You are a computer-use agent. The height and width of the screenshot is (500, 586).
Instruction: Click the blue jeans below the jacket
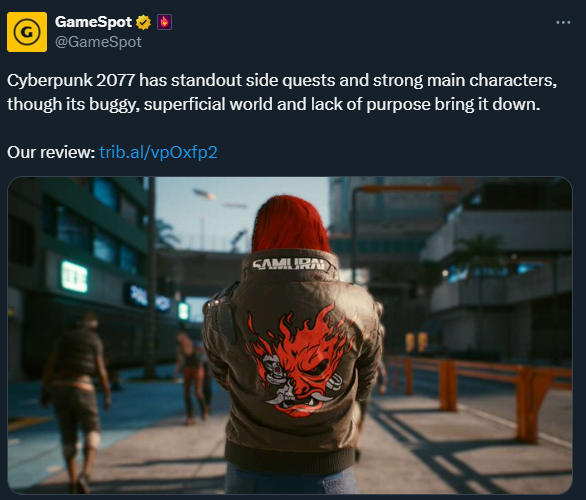pos(291,481)
